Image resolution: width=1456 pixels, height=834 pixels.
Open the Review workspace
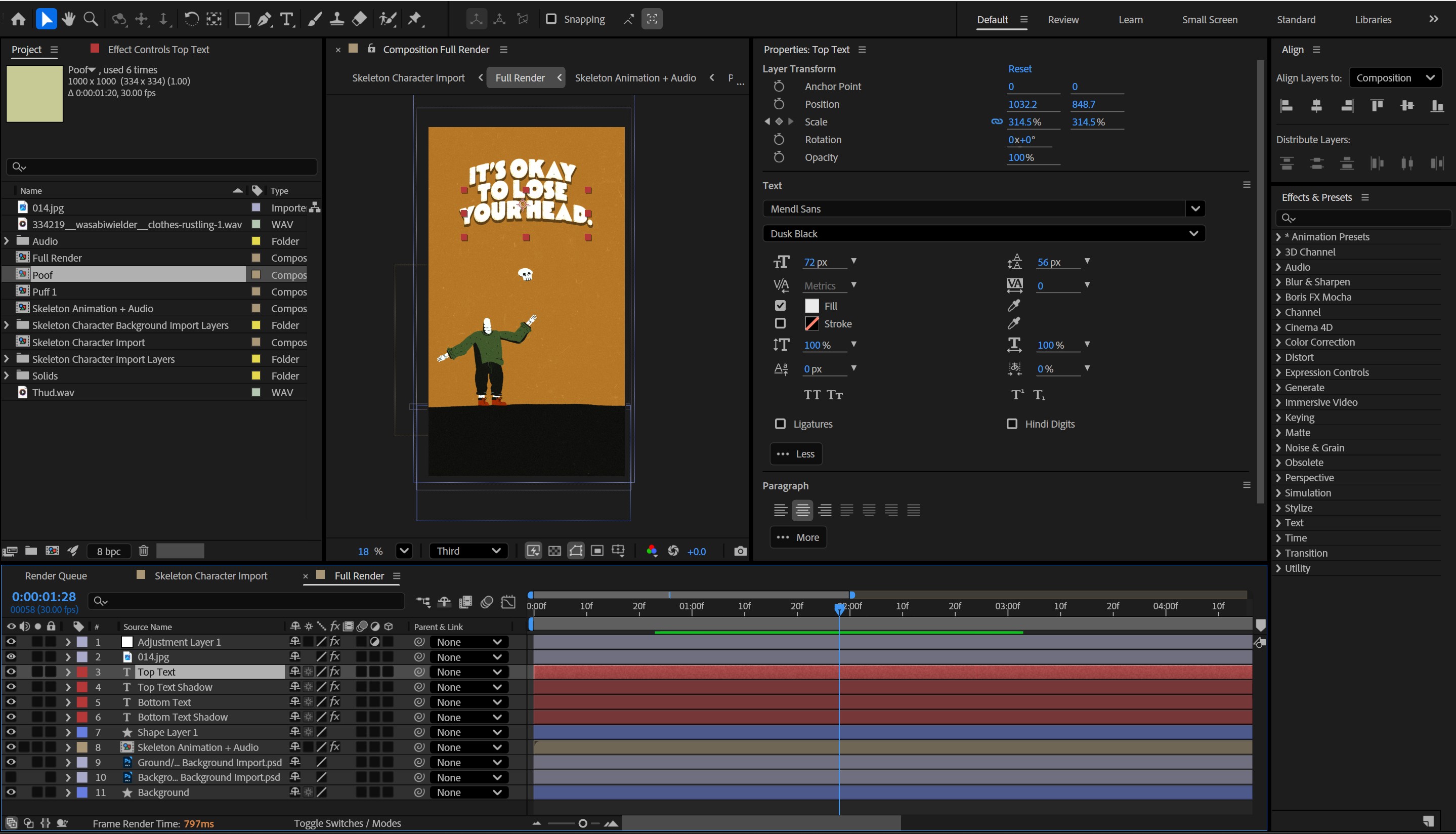tap(1062, 19)
